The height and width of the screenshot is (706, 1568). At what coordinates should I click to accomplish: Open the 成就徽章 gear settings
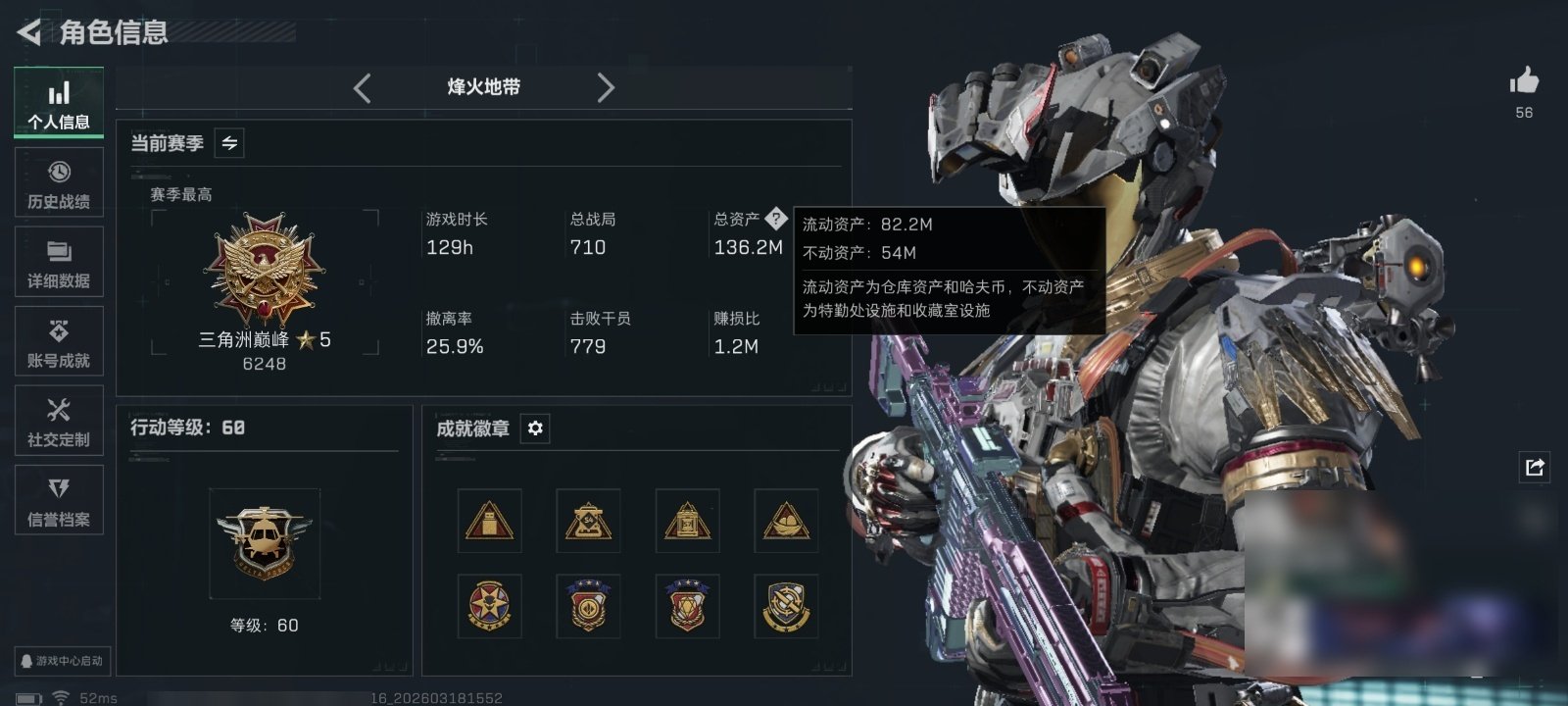(x=535, y=429)
